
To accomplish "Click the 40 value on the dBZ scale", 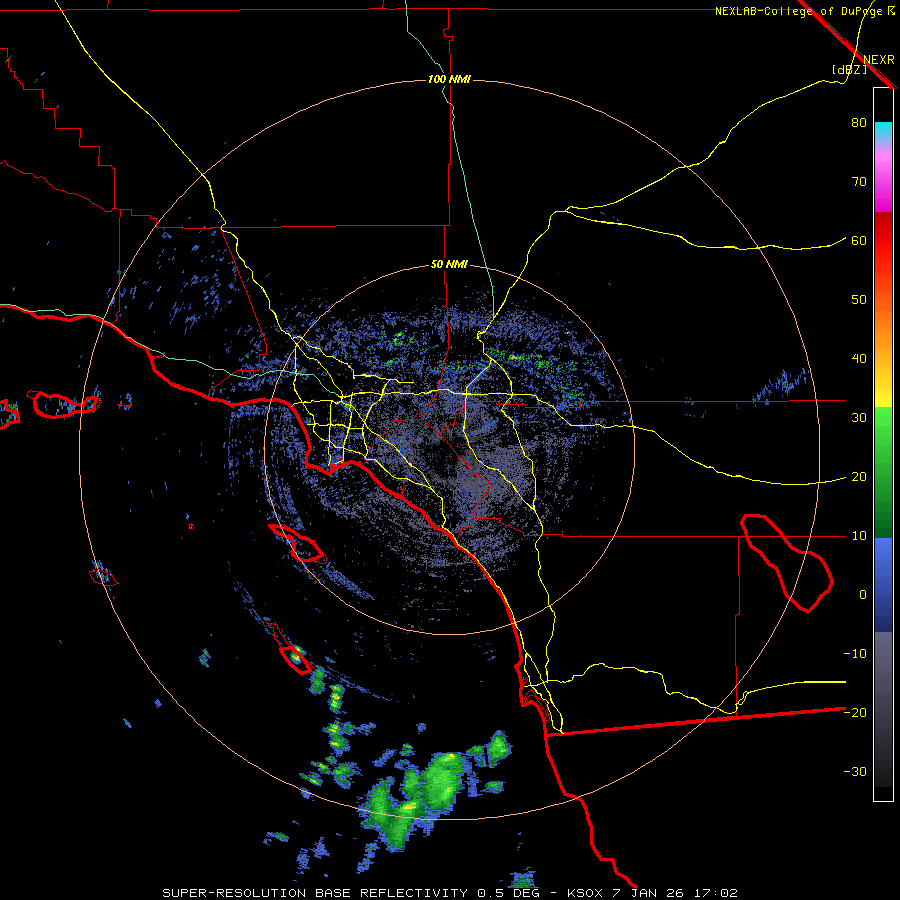I will 859,359.
